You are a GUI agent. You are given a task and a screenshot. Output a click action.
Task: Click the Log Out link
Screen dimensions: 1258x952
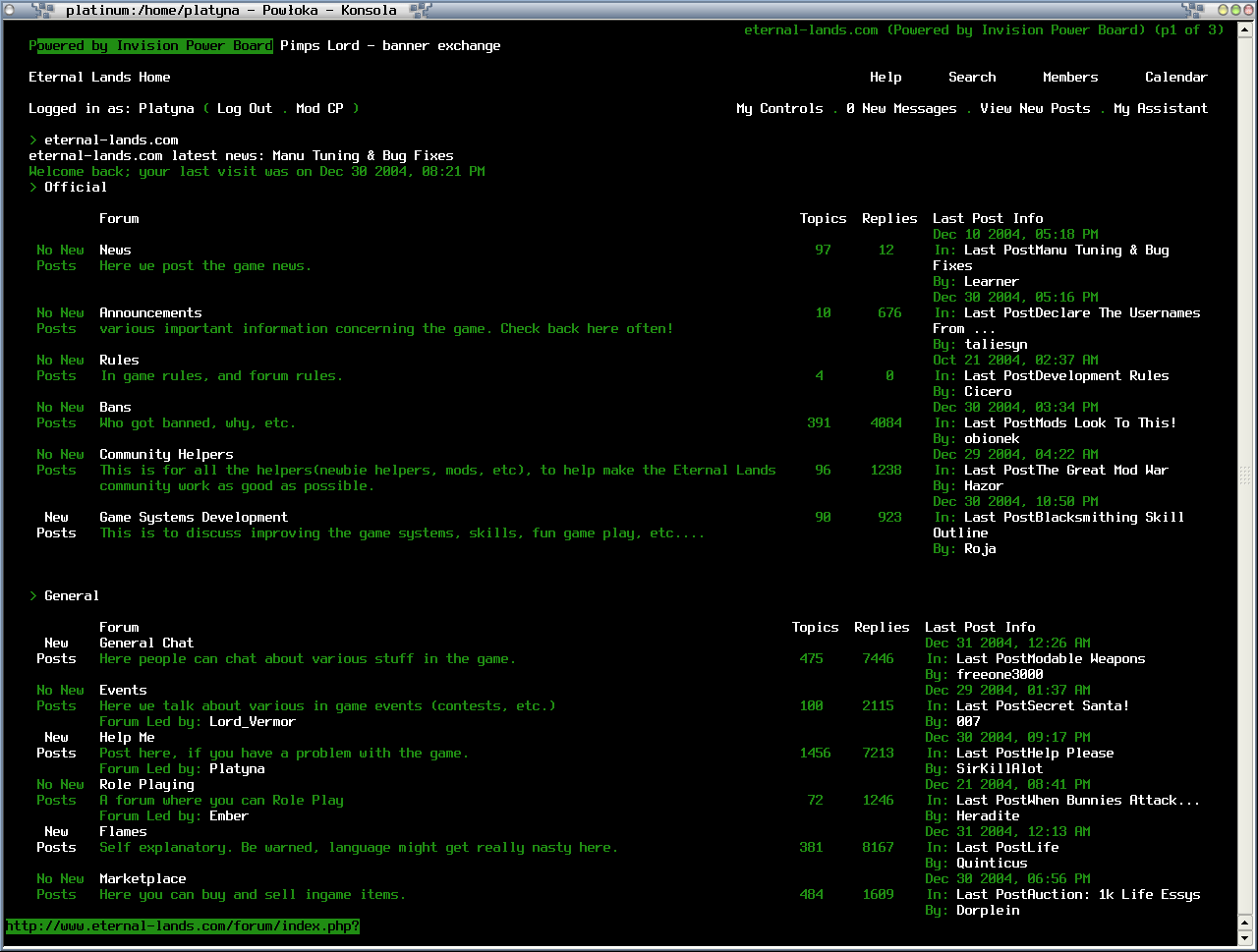point(245,108)
